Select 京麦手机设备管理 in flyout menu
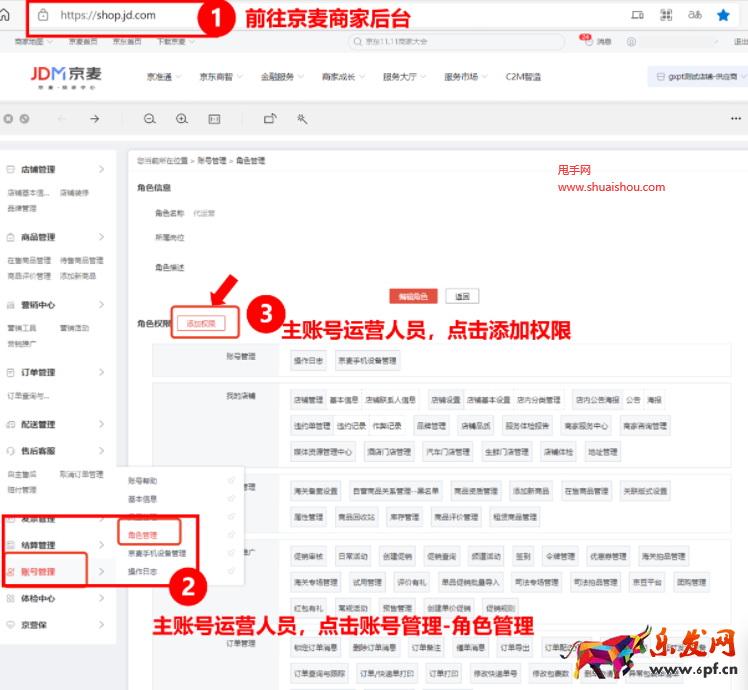Image resolution: width=748 pixels, height=690 pixels. pyautogui.click(x=157, y=554)
